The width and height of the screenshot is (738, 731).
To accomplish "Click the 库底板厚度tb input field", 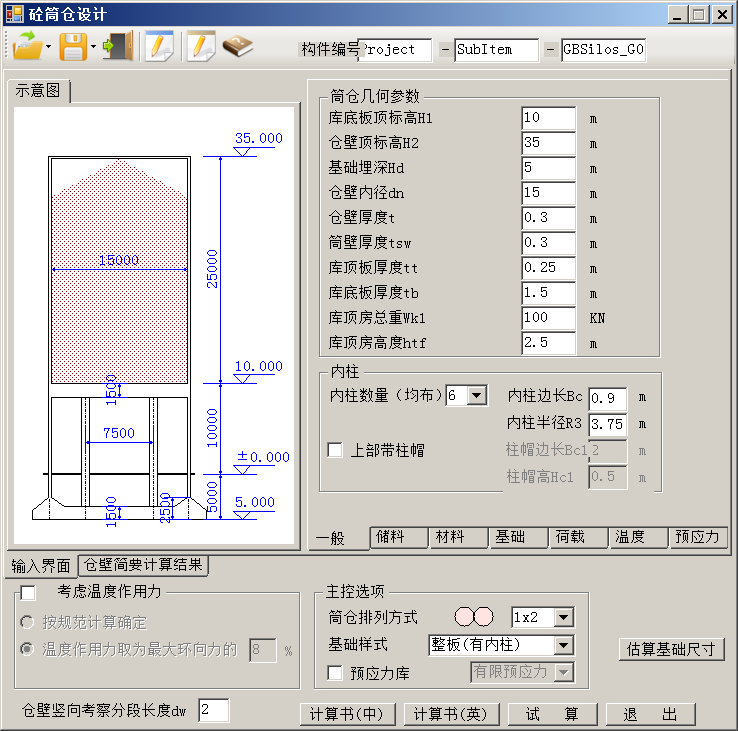I will [548, 292].
